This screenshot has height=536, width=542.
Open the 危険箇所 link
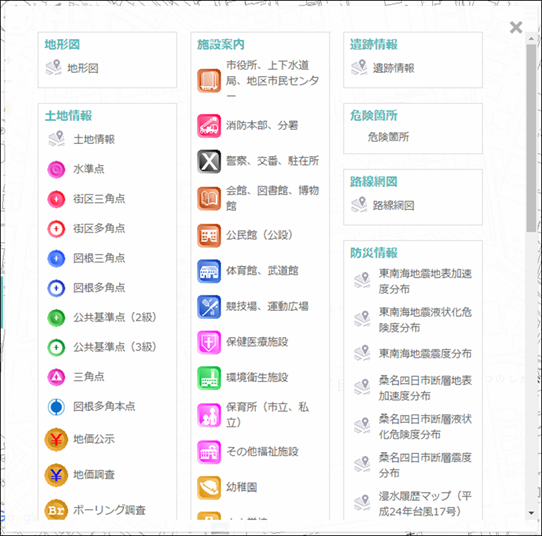388,137
